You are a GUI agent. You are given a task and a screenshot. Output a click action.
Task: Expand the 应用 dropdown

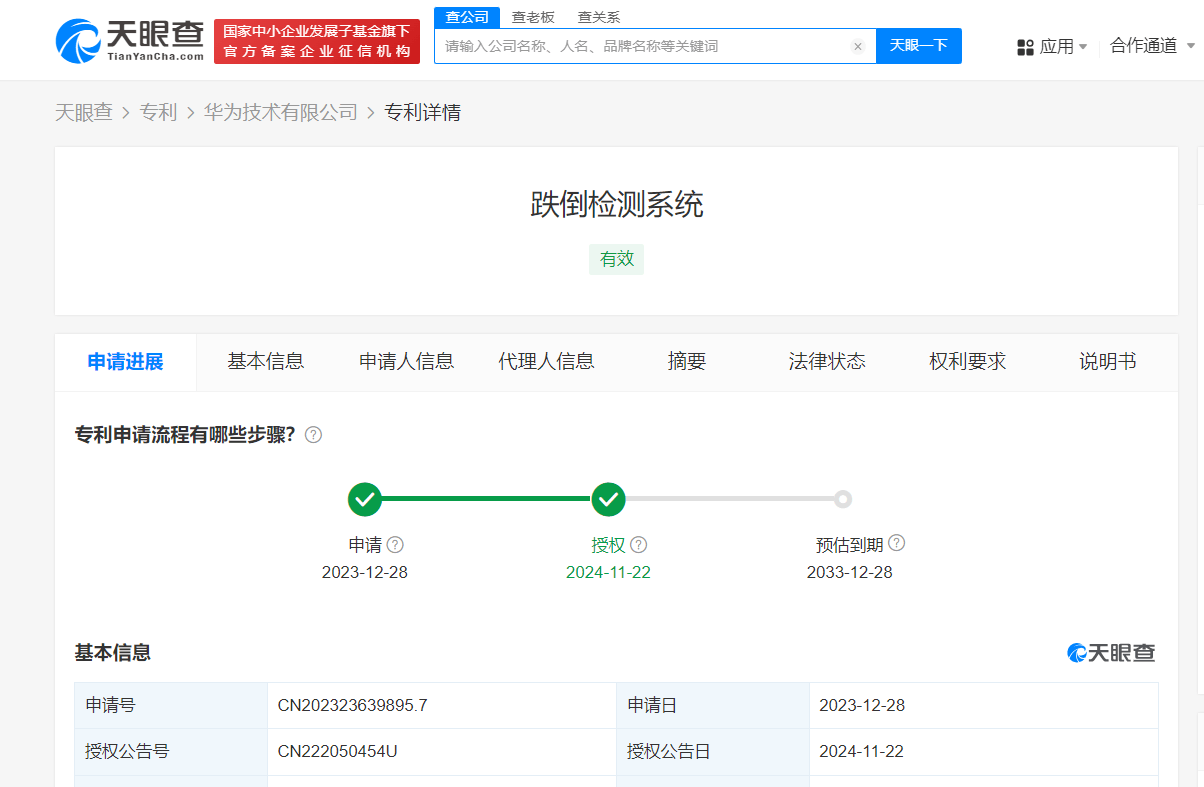(1083, 47)
